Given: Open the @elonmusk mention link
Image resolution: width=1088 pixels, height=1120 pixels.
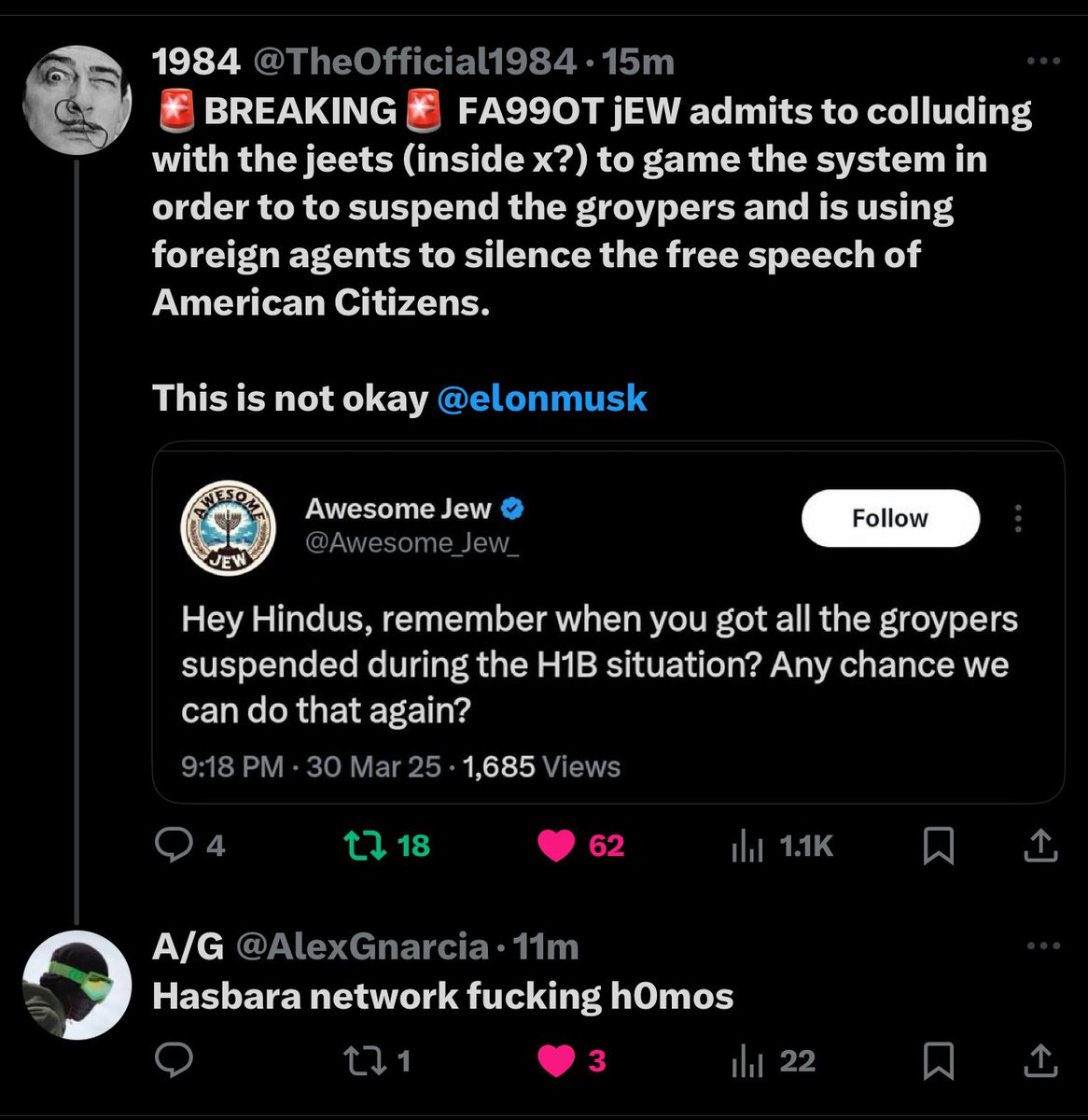Looking at the screenshot, I should pos(541,399).
